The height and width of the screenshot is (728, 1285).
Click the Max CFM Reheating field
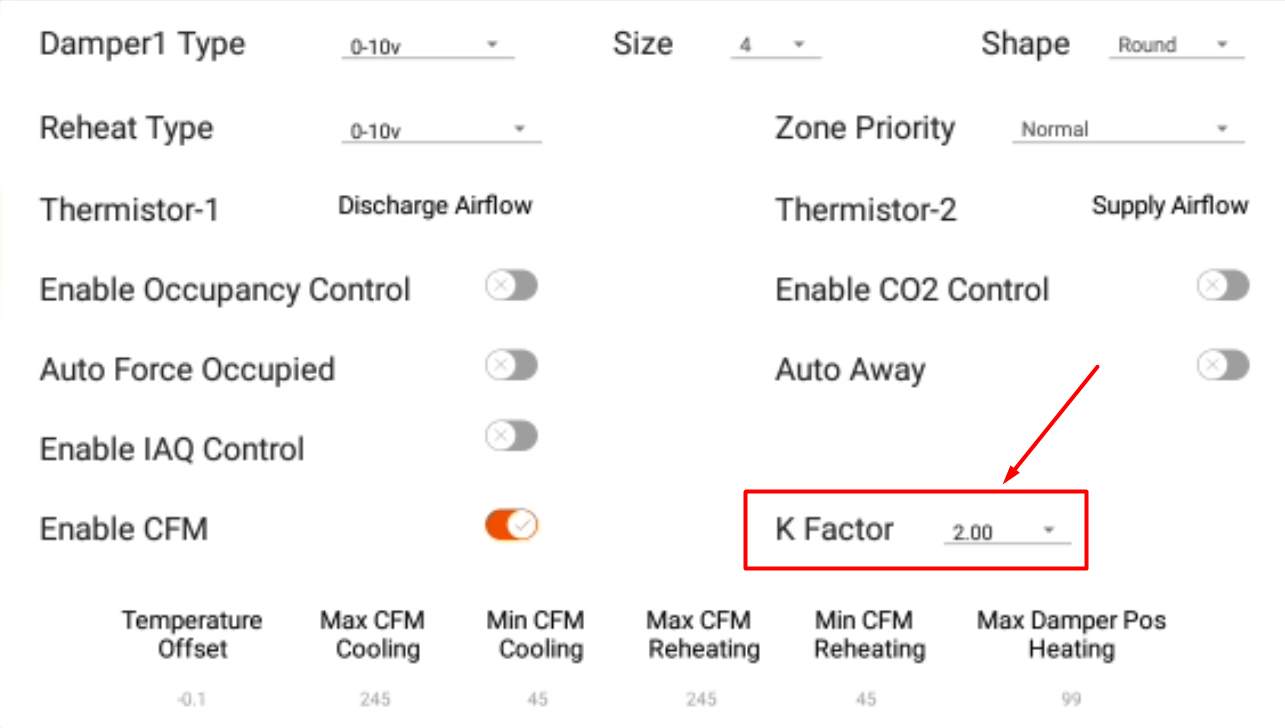pyautogui.click(x=702, y=698)
